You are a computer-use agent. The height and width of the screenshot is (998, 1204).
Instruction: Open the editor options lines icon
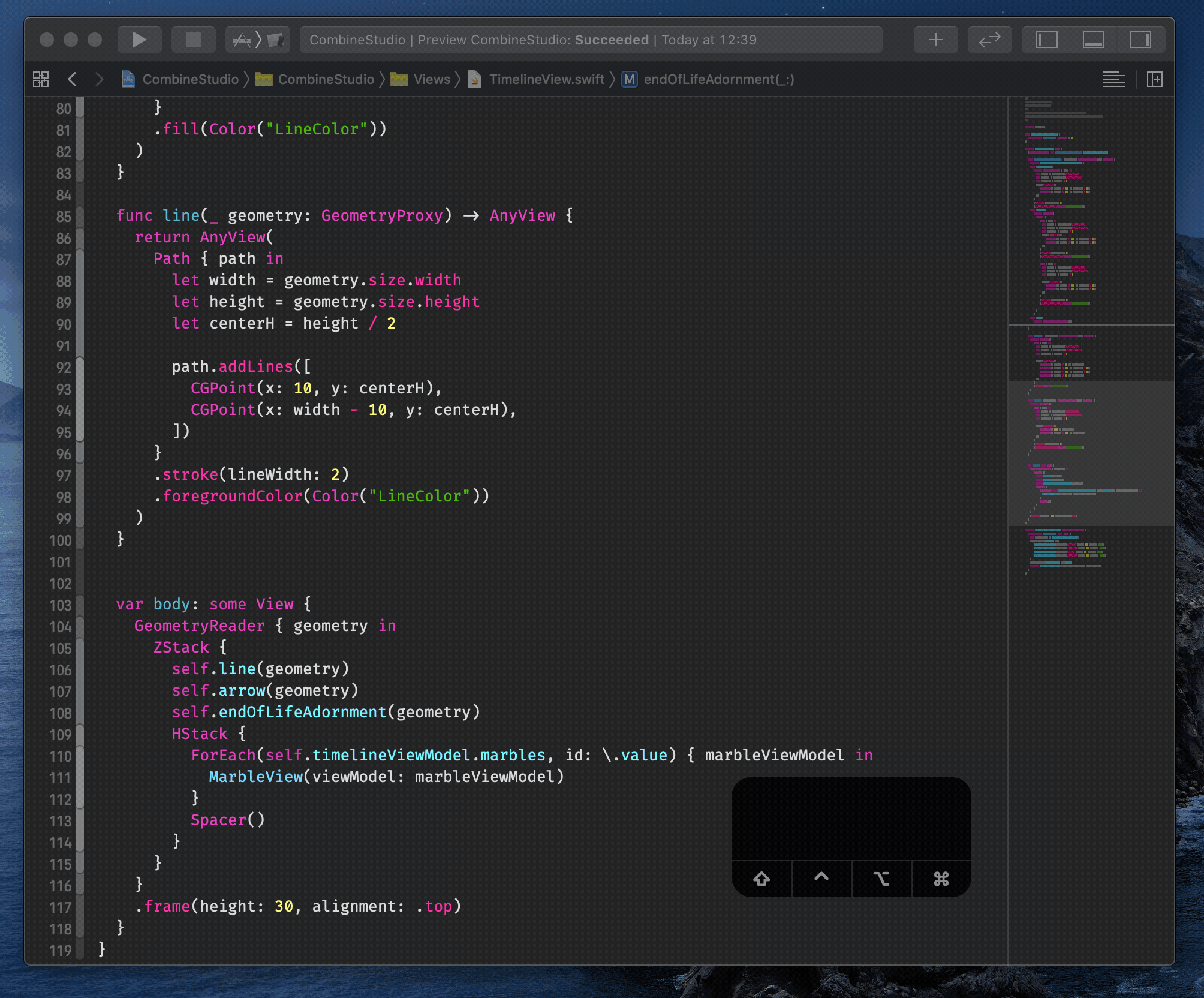(x=1113, y=79)
